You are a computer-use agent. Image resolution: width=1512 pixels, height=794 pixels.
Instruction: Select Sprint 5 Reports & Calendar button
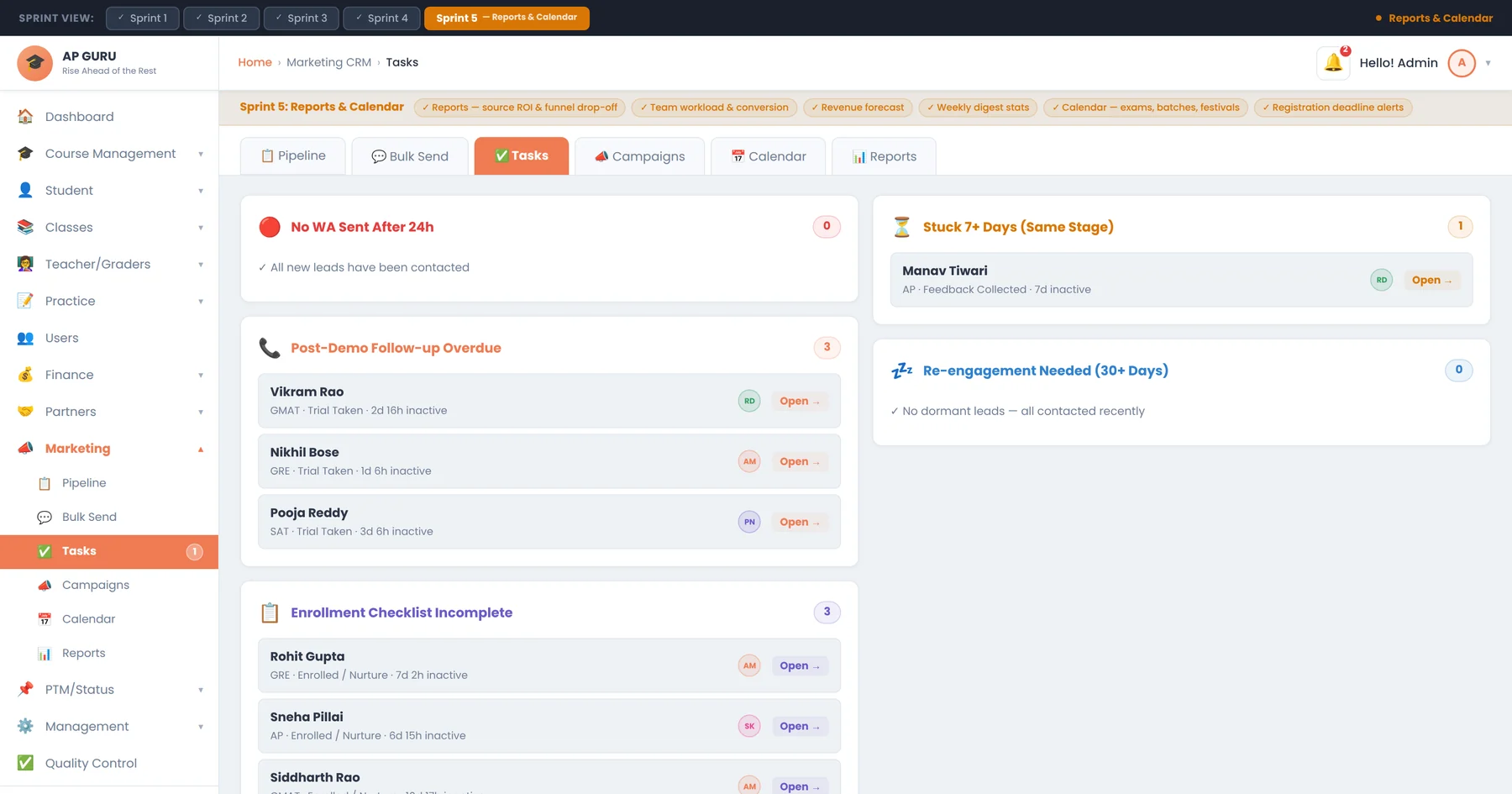(x=507, y=18)
